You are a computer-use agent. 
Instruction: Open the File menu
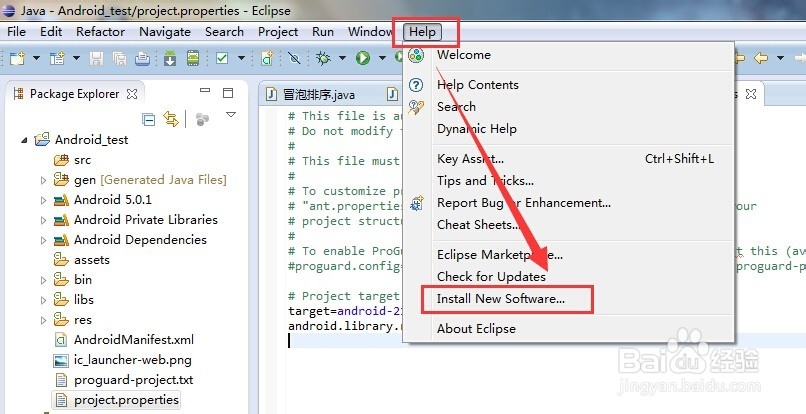coord(16,32)
